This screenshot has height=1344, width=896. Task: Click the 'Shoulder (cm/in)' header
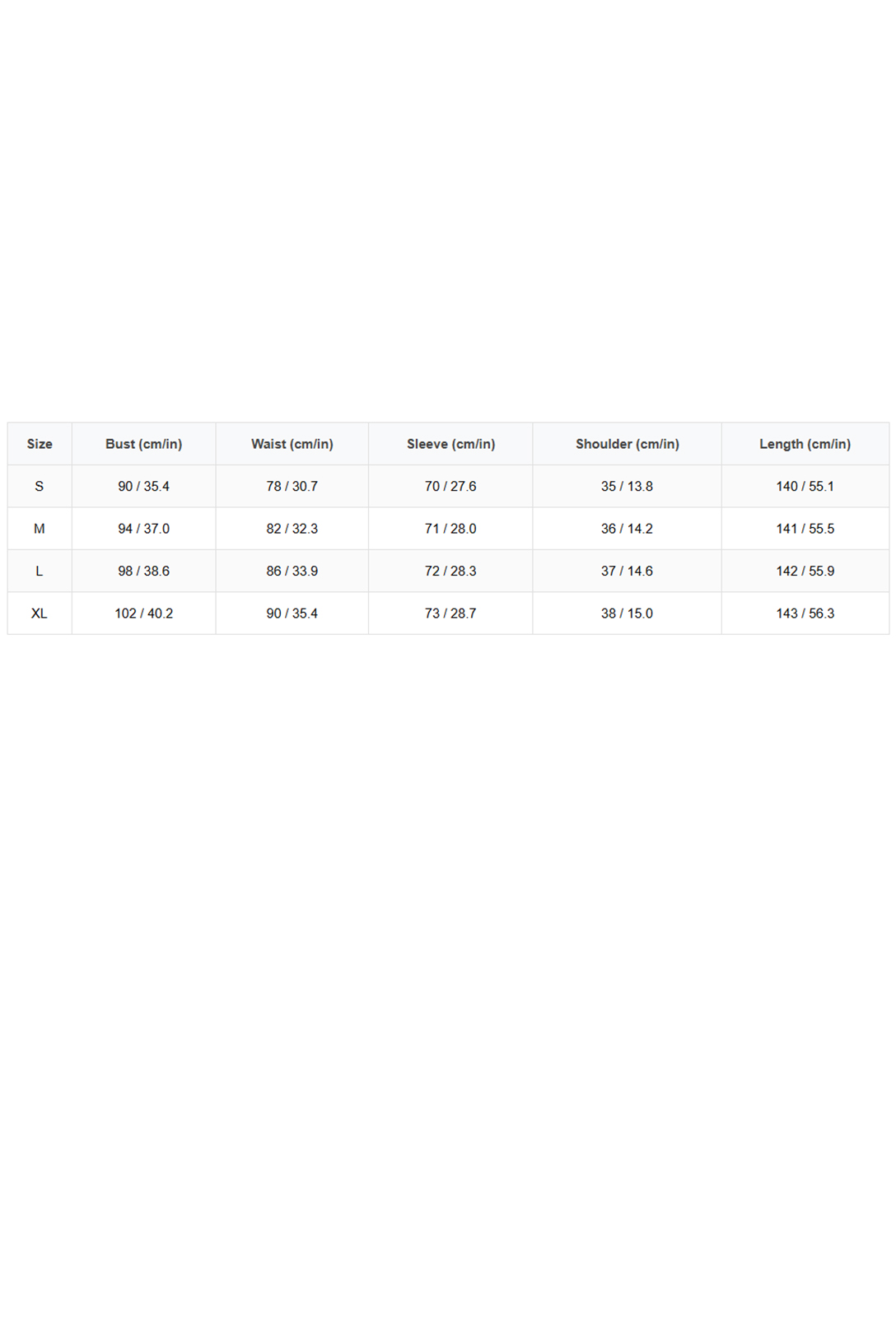pyautogui.click(x=628, y=444)
